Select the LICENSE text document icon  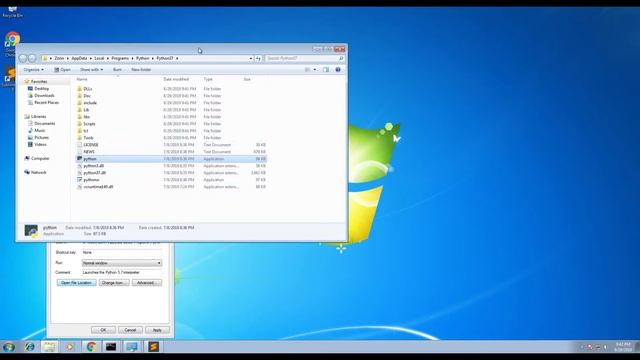pos(80,144)
